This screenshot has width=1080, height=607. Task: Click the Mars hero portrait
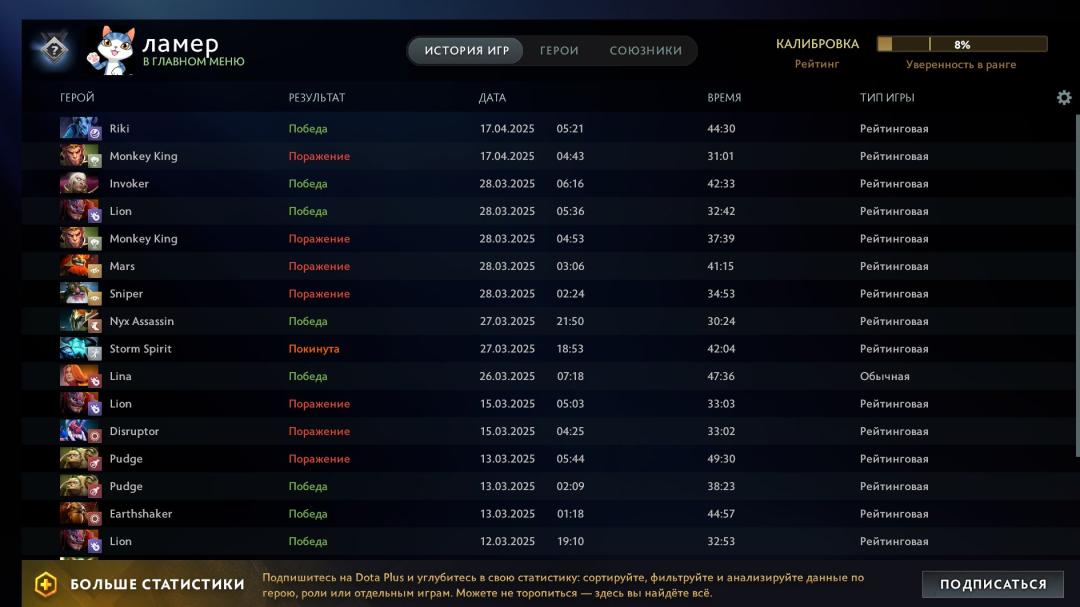pos(81,266)
